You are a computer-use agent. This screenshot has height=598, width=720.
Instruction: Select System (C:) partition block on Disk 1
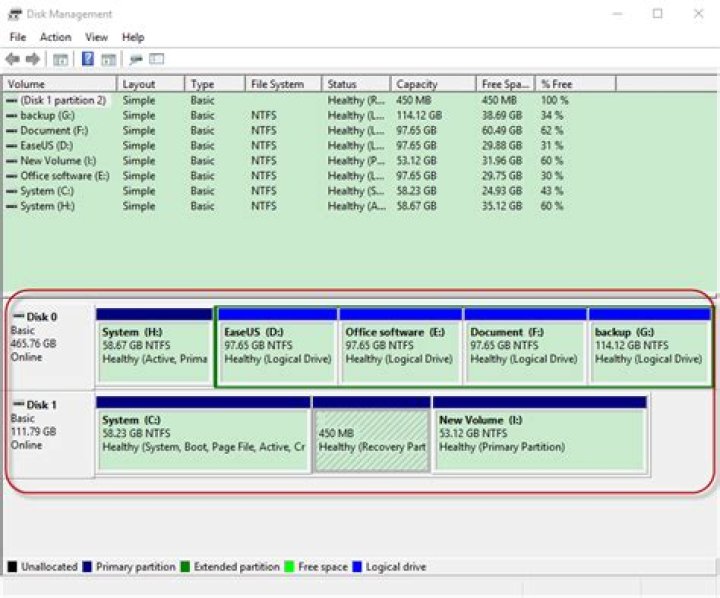click(x=203, y=434)
